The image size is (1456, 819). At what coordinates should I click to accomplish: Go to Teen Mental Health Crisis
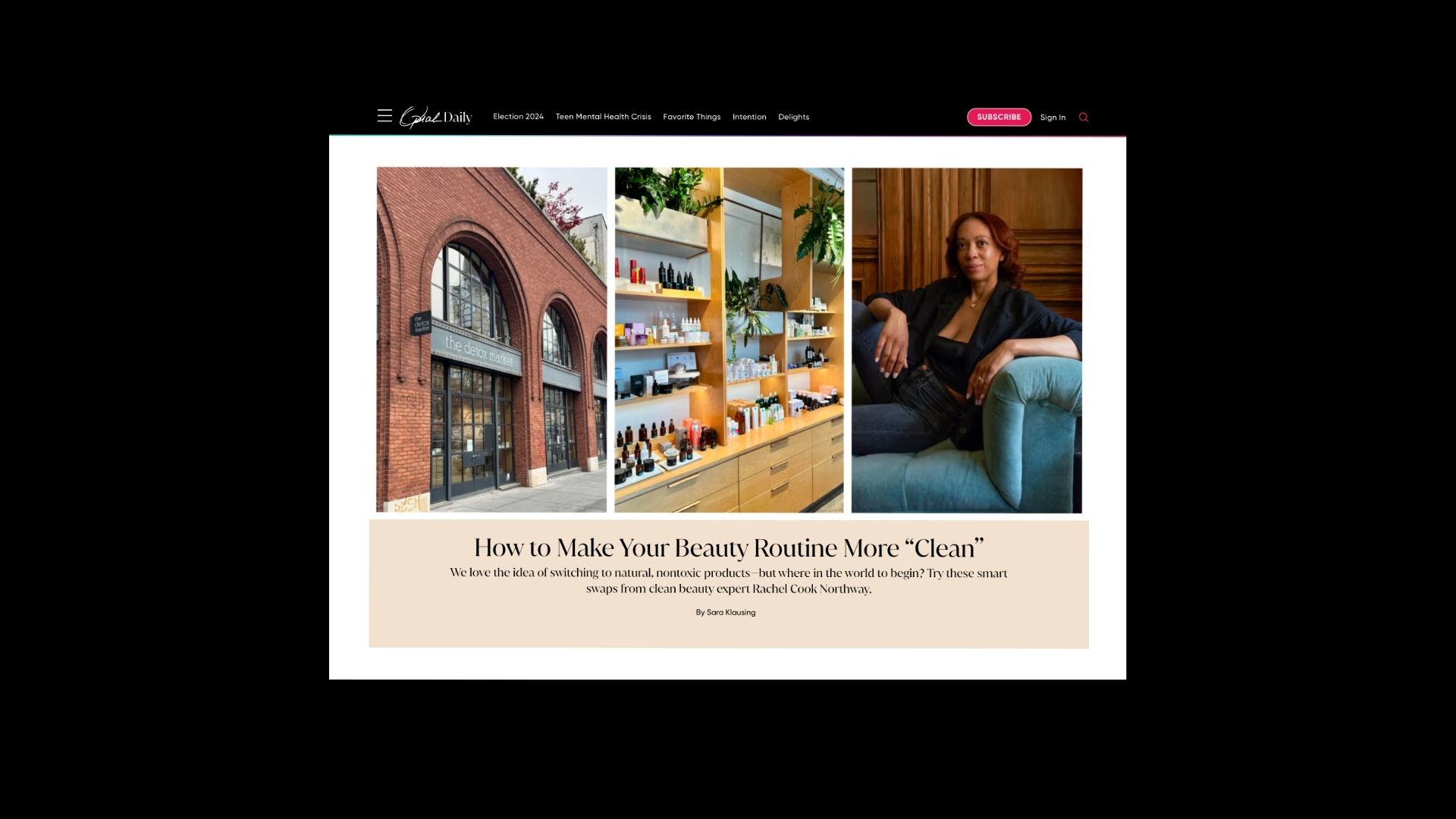[x=603, y=117]
